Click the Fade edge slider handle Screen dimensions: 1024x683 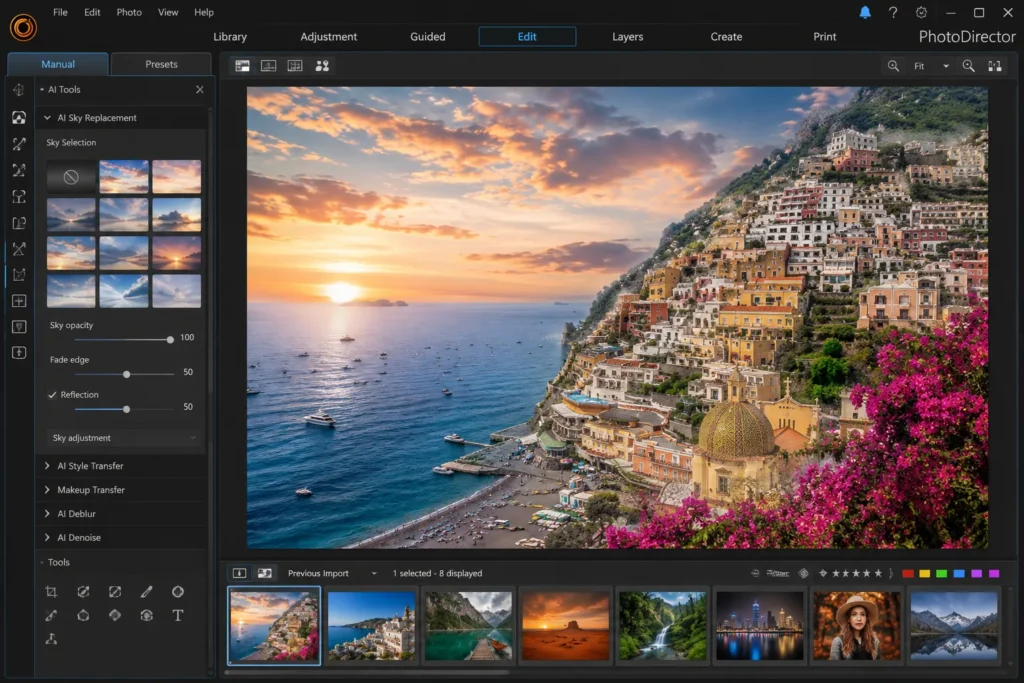pyautogui.click(x=127, y=374)
